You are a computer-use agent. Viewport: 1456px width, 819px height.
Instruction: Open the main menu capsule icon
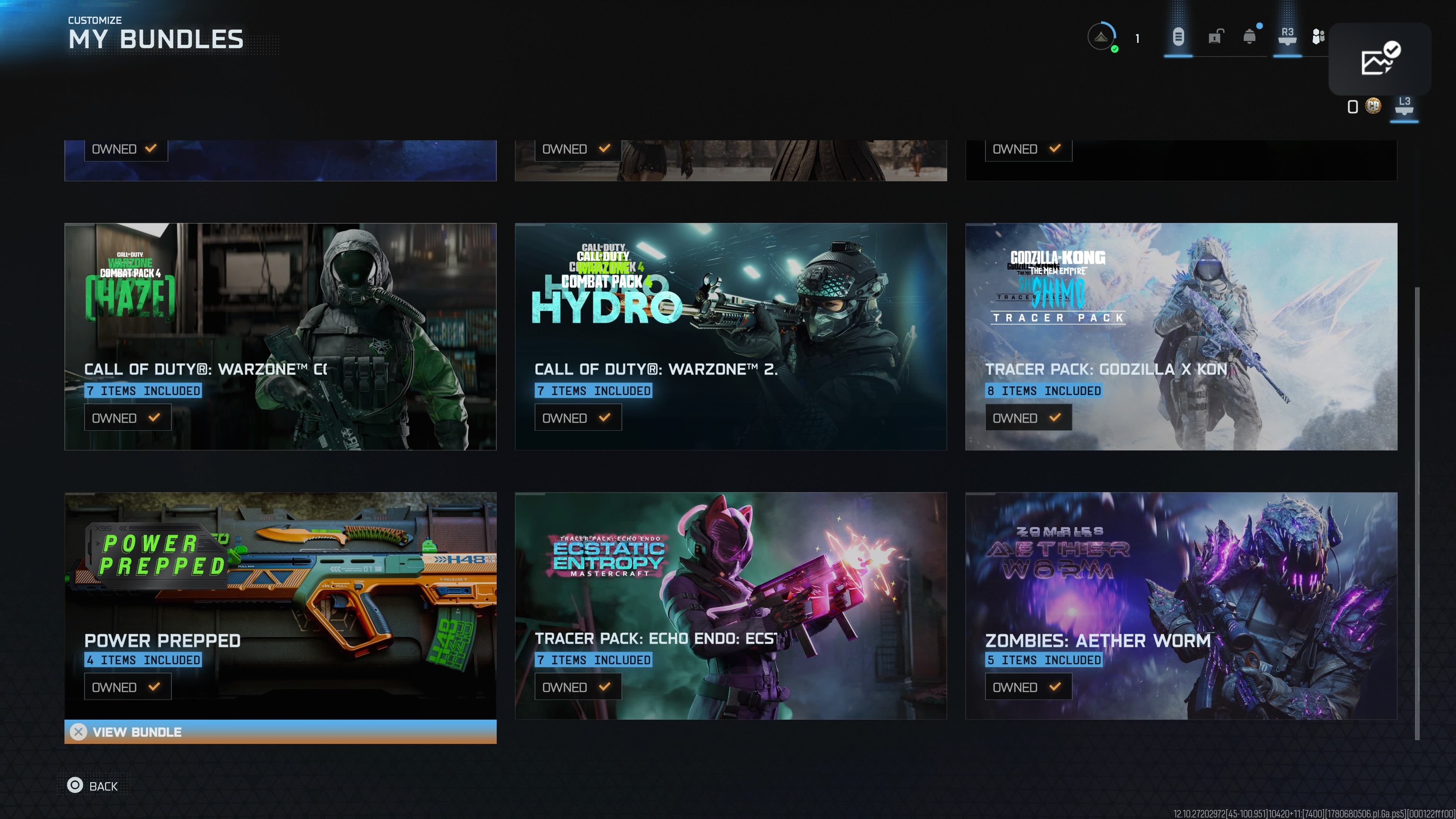point(1178,37)
